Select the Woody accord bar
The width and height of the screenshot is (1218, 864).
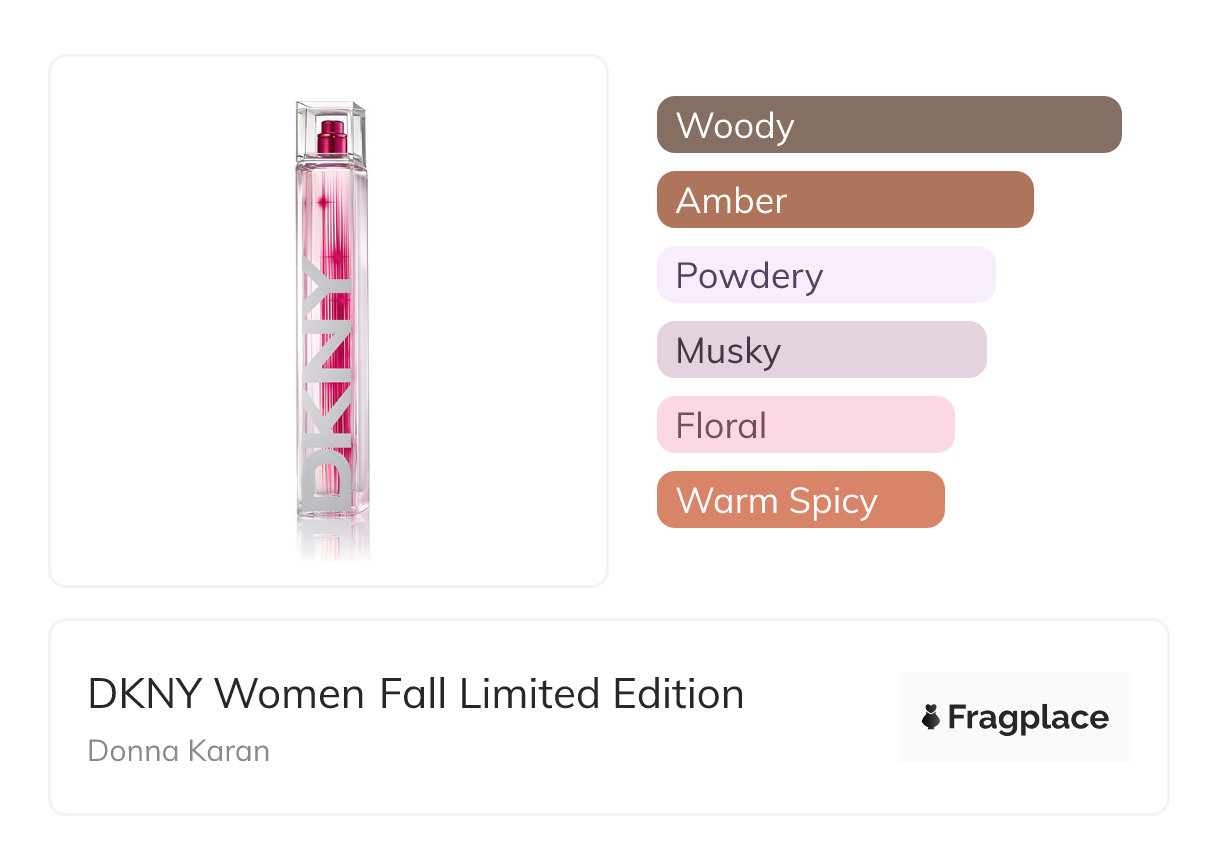point(889,125)
